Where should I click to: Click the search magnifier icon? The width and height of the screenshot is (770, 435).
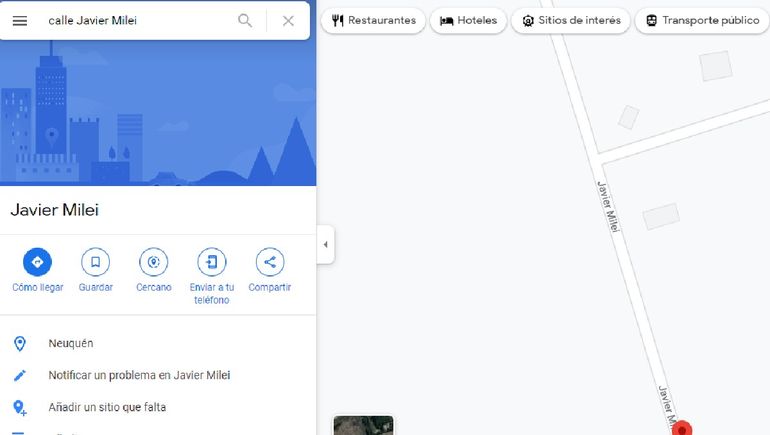(x=245, y=21)
